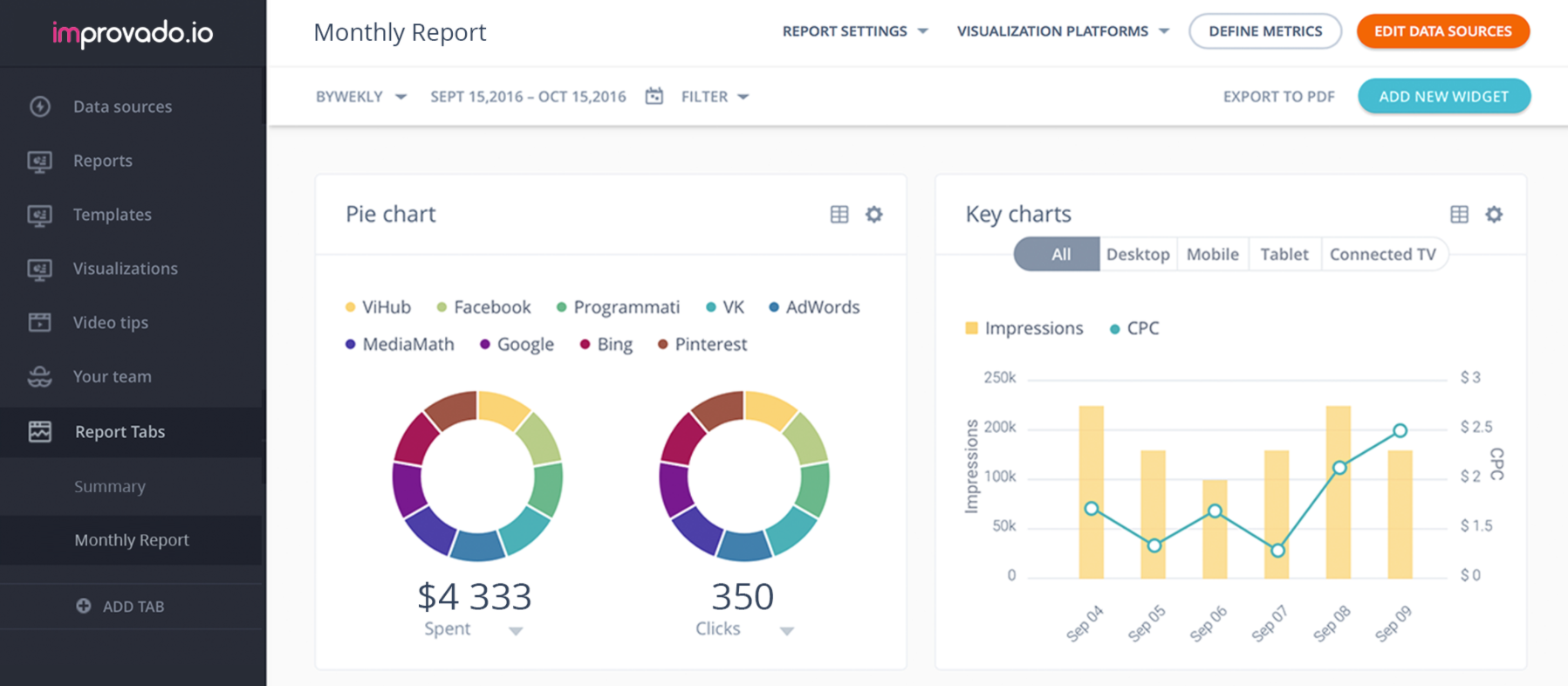Toggle the Facebook legend entry
The height and width of the screenshot is (686, 1568).
point(483,307)
